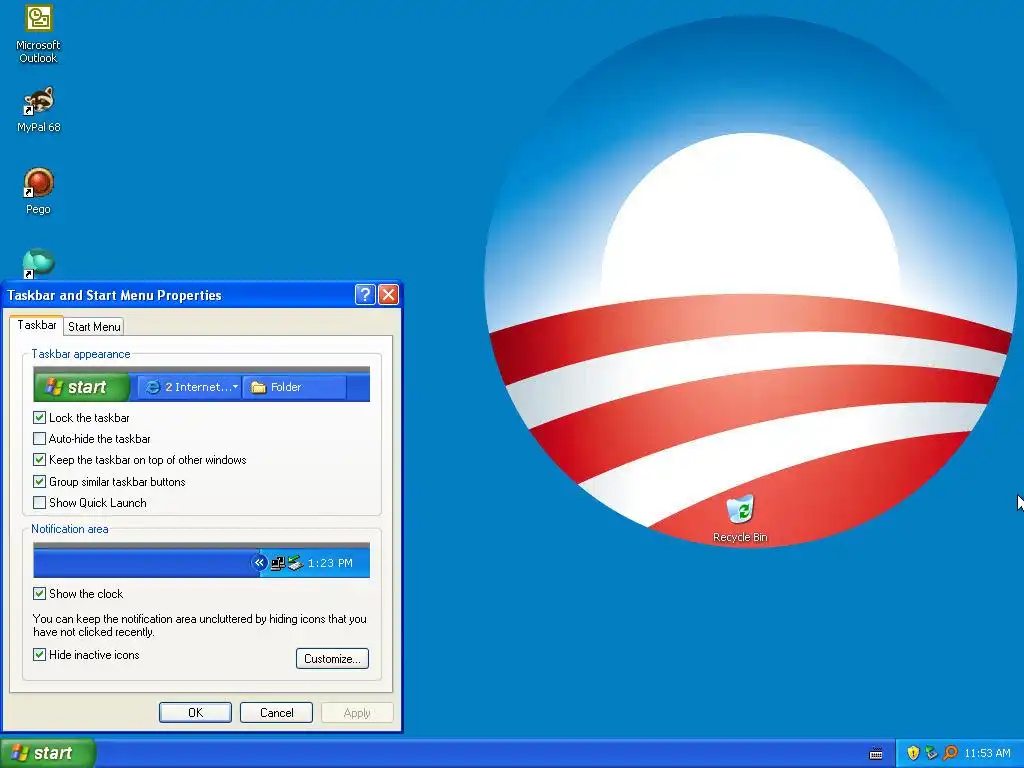Open the Customize... notification settings
This screenshot has height=768, width=1024.
(x=332, y=658)
